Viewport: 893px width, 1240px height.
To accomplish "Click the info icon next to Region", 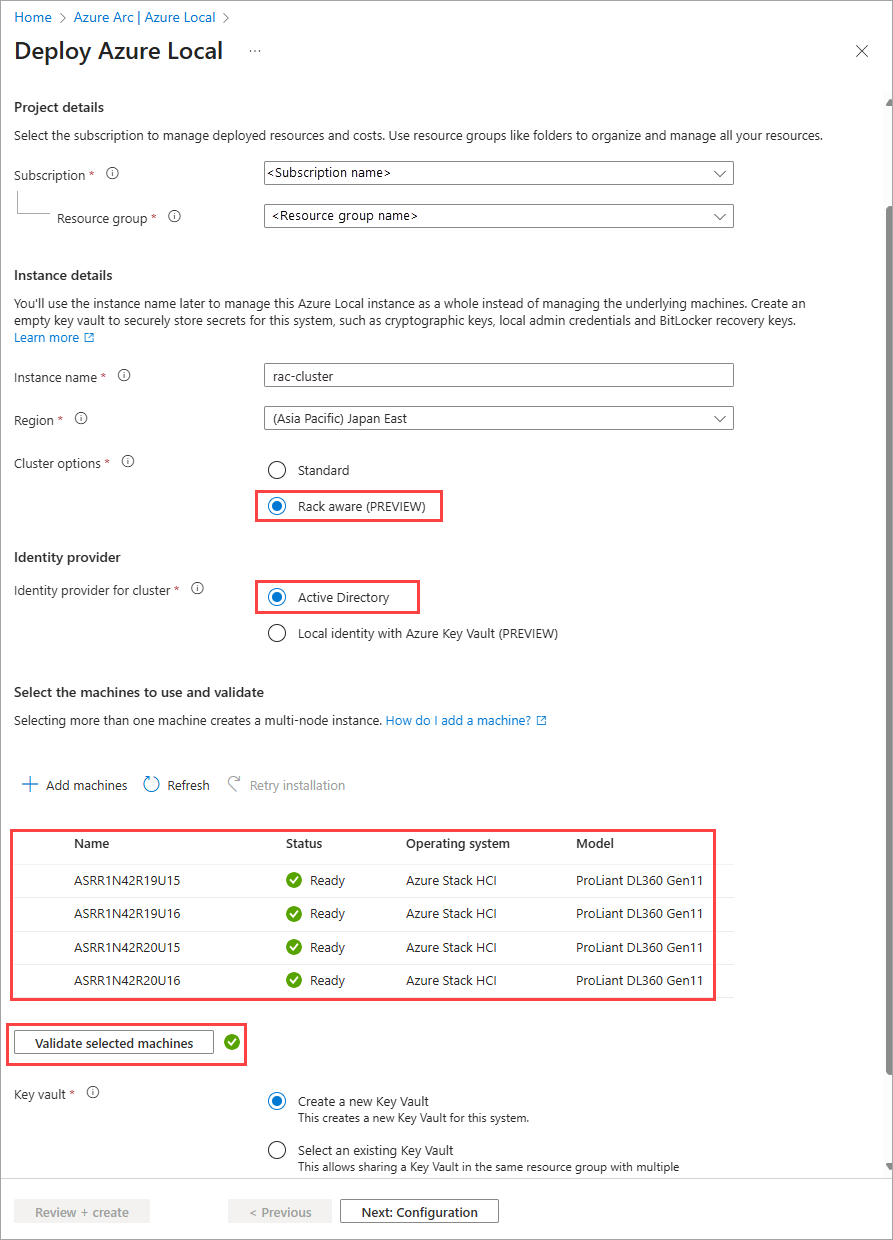I will point(81,419).
